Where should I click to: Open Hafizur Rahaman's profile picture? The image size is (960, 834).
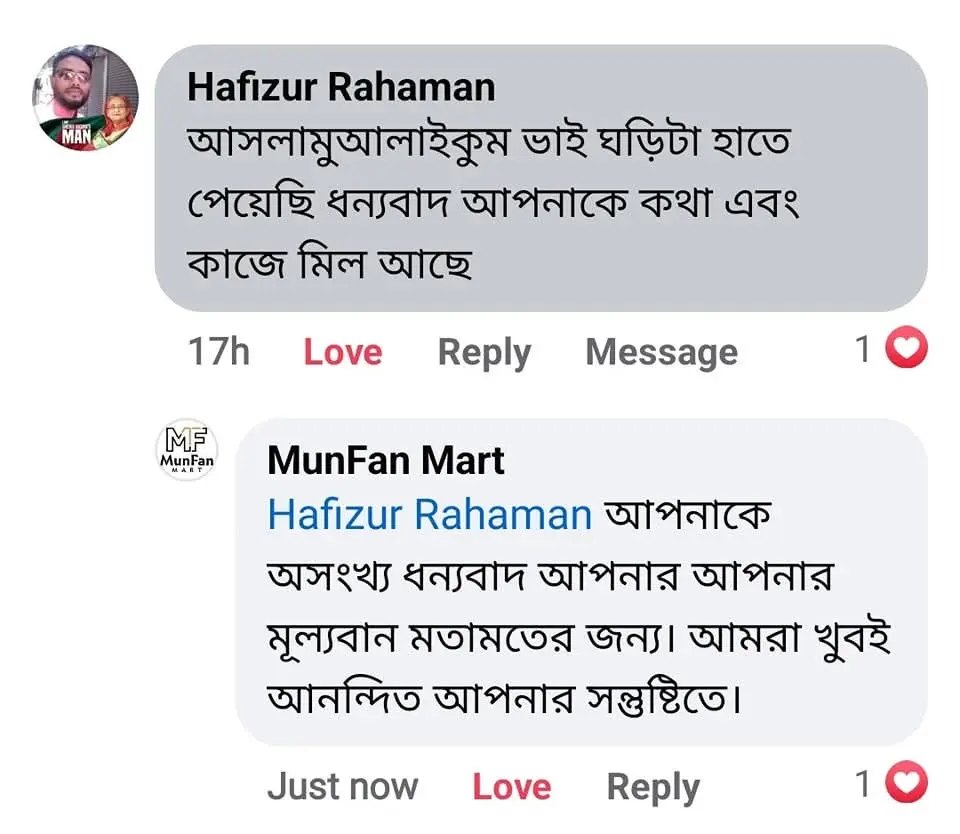[86, 98]
